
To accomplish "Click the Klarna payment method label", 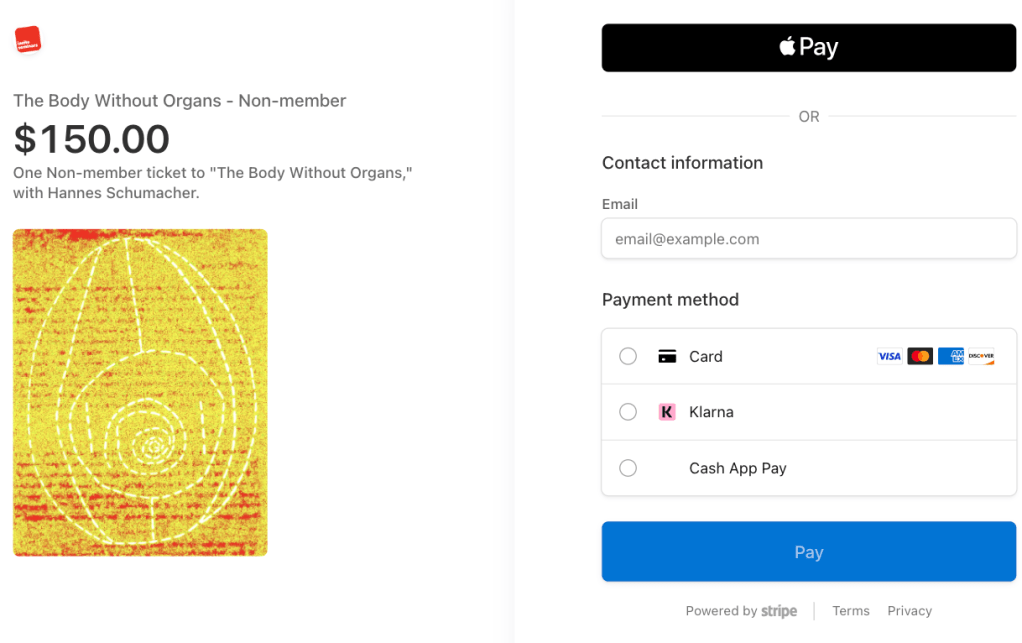I will pos(711,412).
